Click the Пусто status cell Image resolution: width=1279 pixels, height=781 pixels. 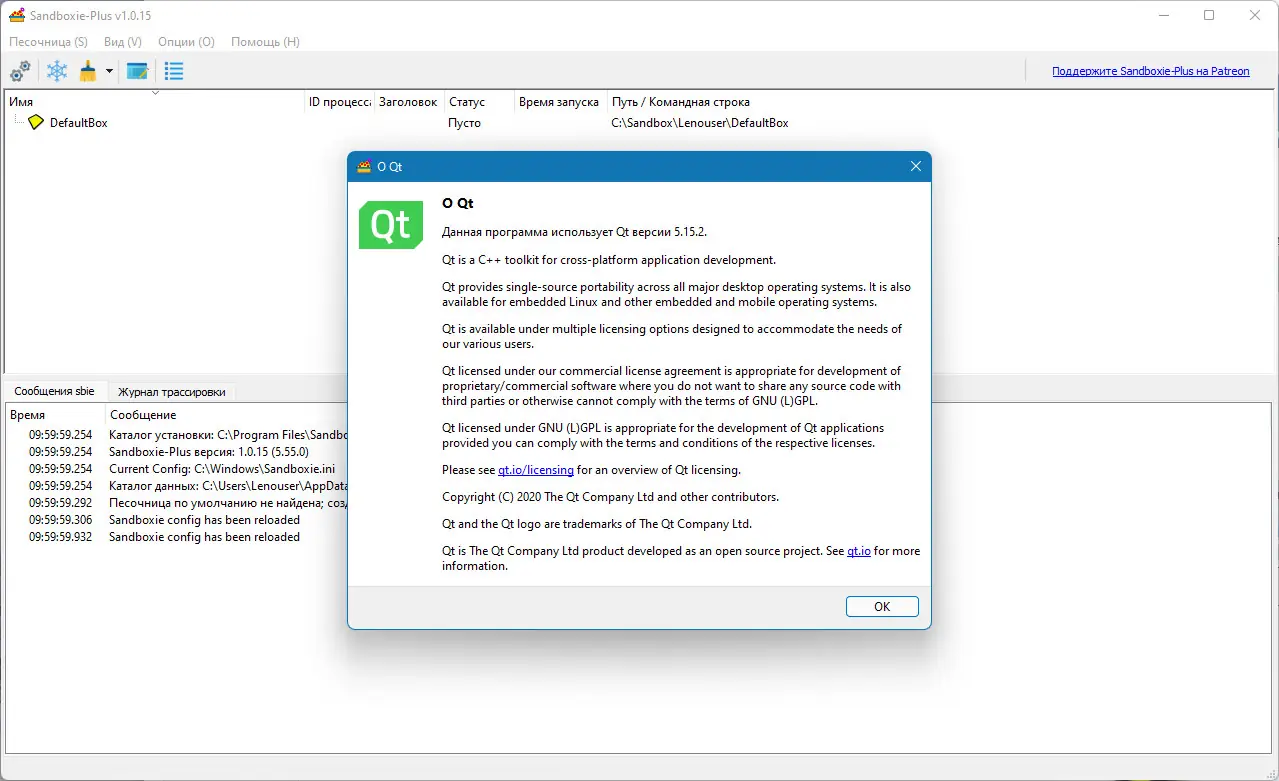click(x=465, y=123)
